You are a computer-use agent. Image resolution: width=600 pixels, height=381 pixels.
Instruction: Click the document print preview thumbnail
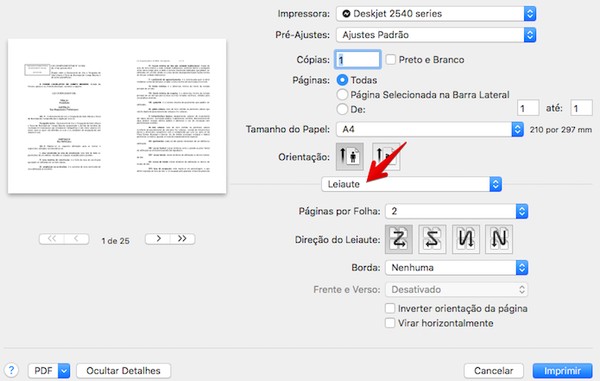click(x=117, y=116)
